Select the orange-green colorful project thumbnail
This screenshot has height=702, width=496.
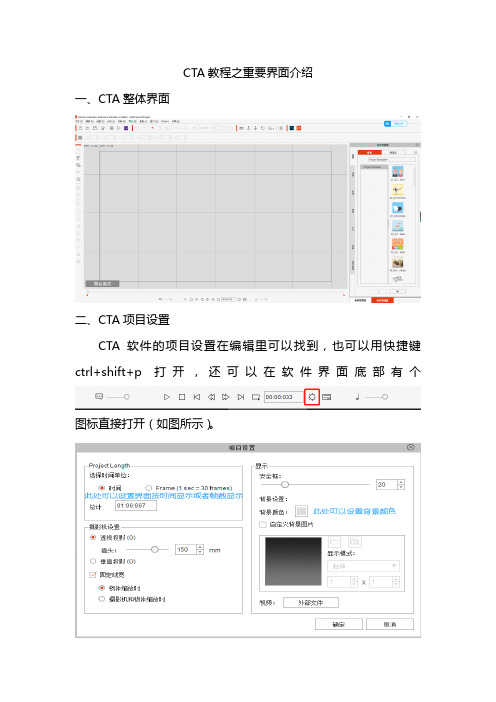pyautogui.click(x=398, y=244)
